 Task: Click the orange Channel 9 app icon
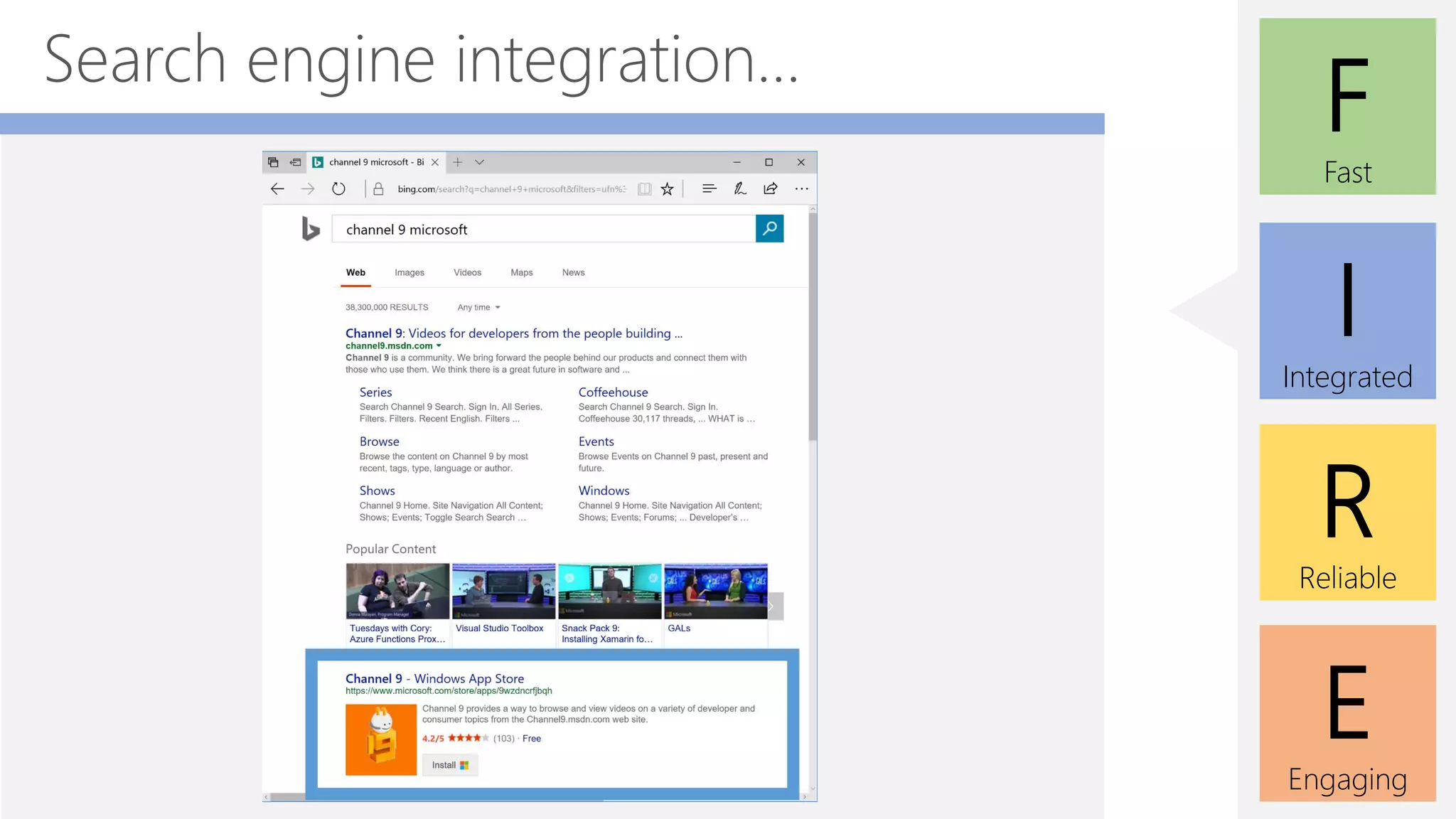tap(381, 739)
